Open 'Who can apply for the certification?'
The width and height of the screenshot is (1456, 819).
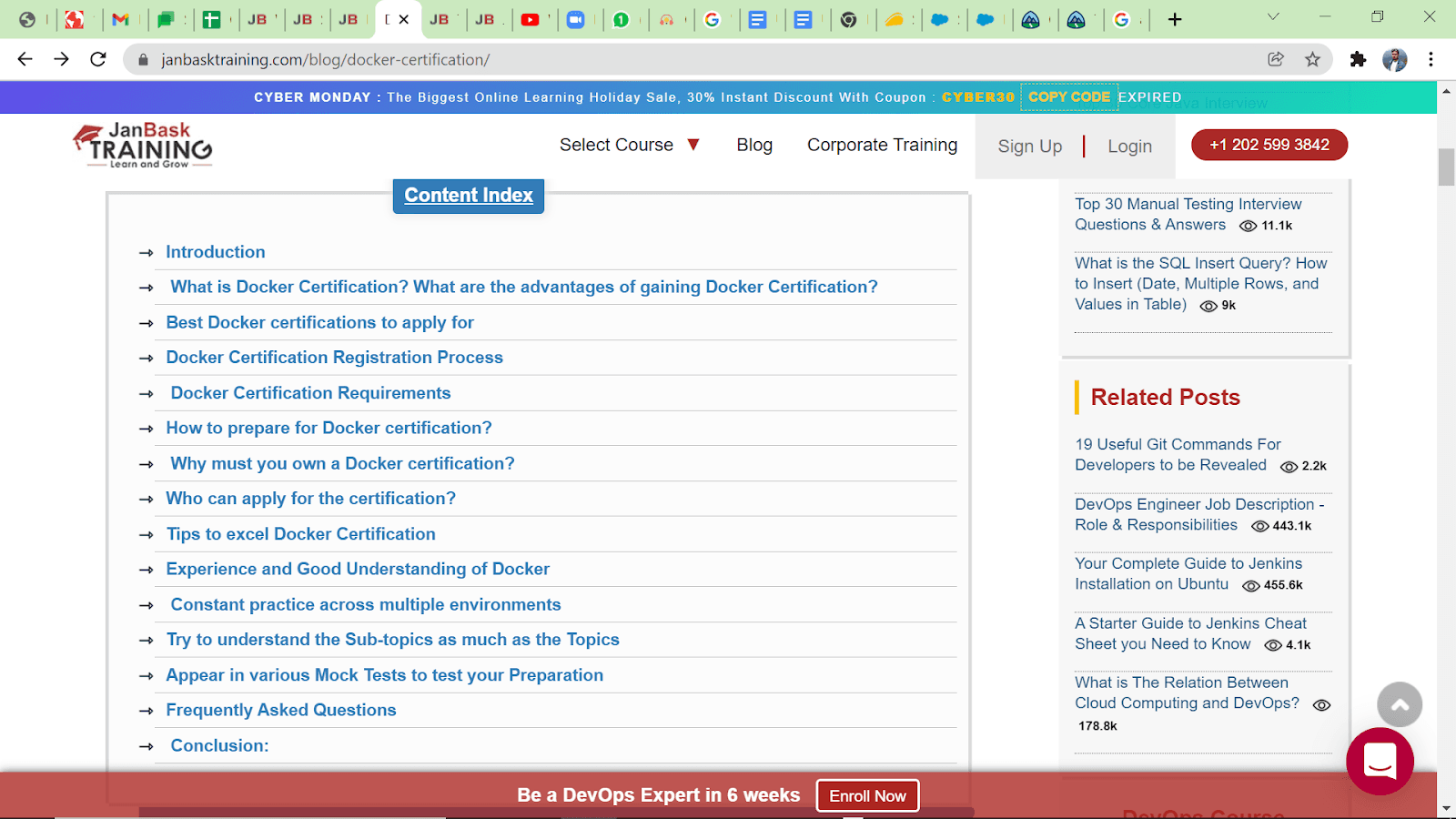[x=310, y=499]
